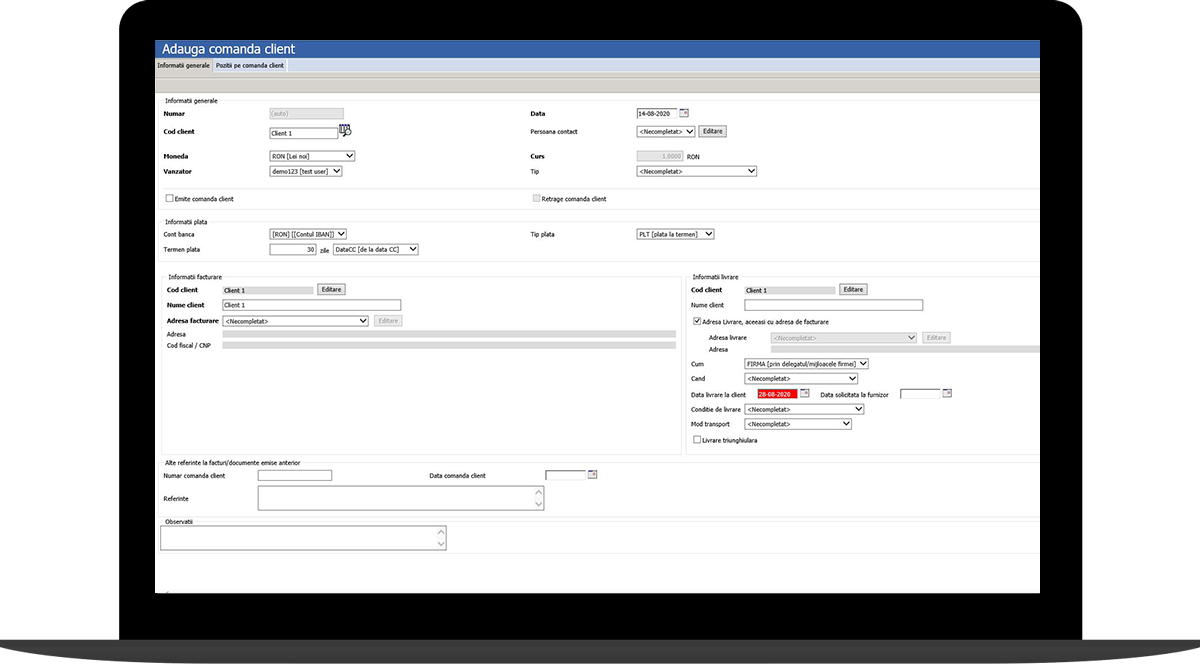This screenshot has height=664, width=1200.
Task: Click Editare beside Cod client in Informatii livrare
Action: 853,289
